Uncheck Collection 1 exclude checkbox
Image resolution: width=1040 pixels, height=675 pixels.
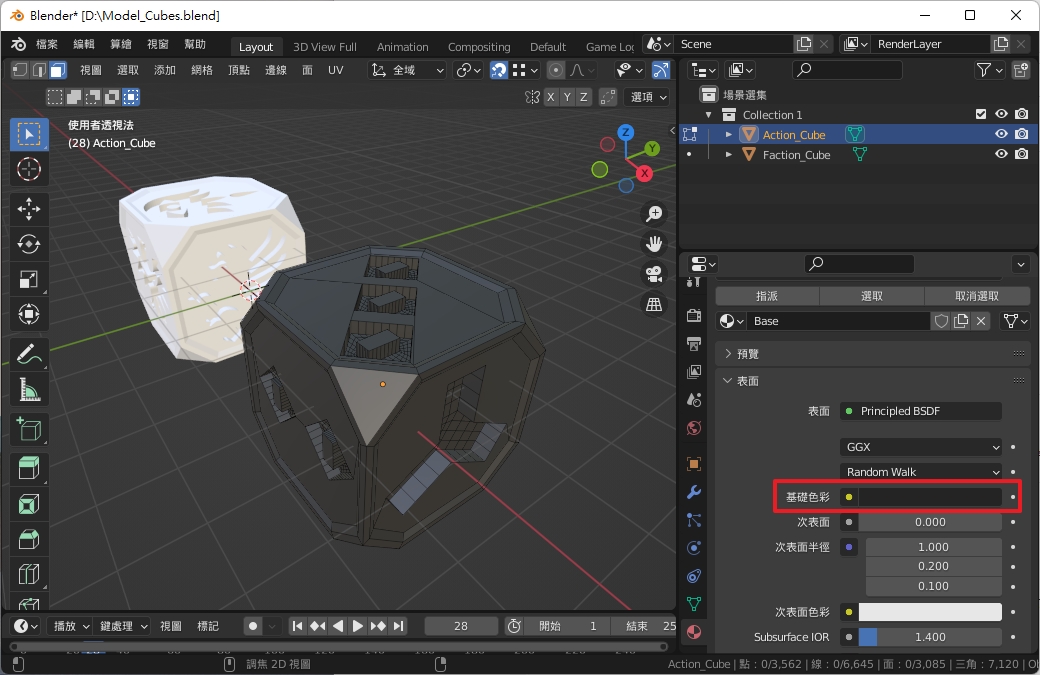(x=981, y=114)
